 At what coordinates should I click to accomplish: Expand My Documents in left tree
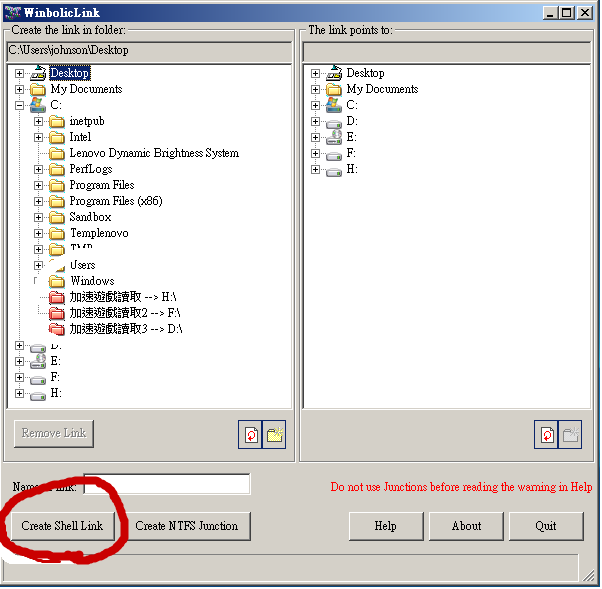click(19, 89)
